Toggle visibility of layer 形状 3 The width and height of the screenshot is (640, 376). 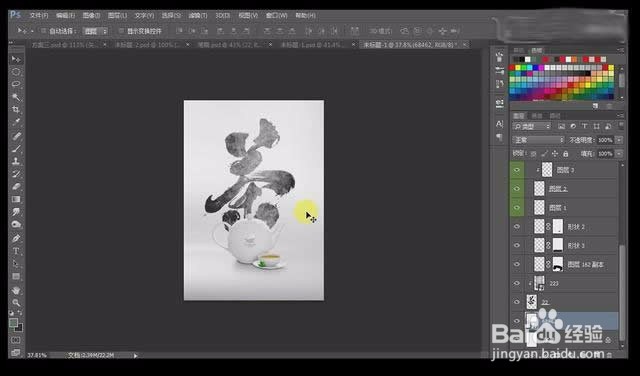click(x=517, y=245)
